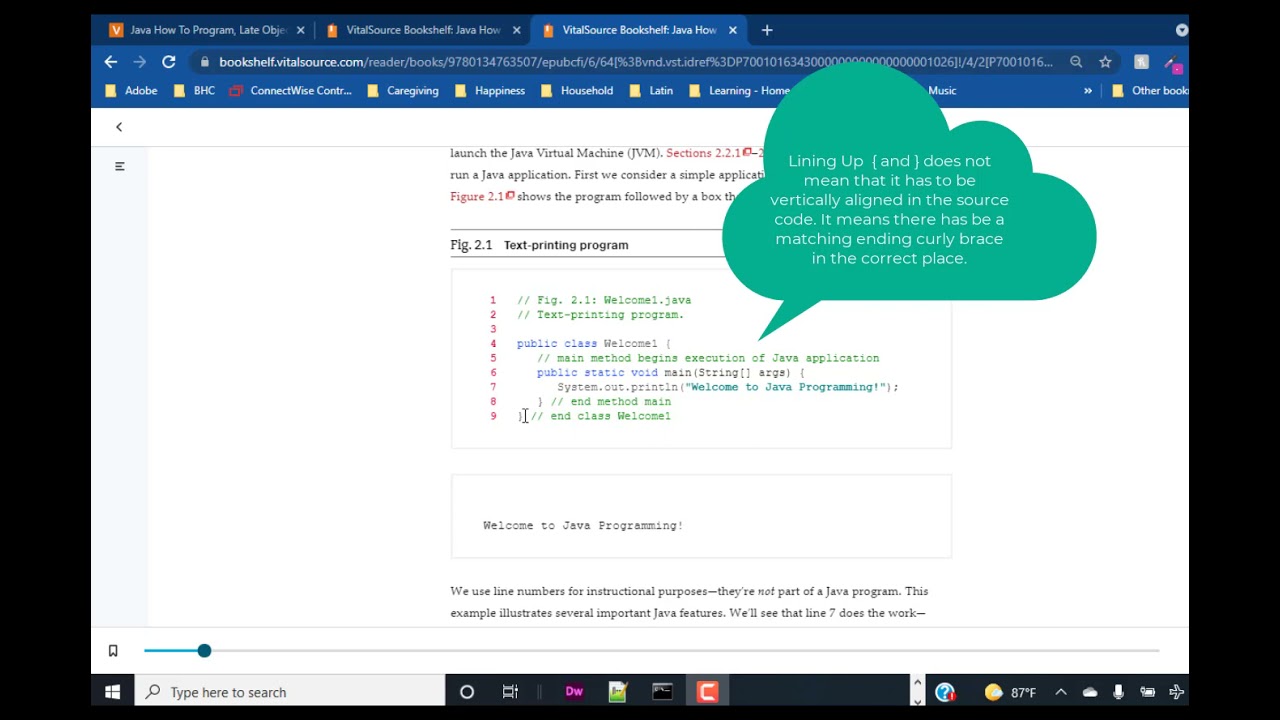Close the active VitalSource Bookshelf tab
Viewport: 1280px width, 720px height.
tap(732, 30)
